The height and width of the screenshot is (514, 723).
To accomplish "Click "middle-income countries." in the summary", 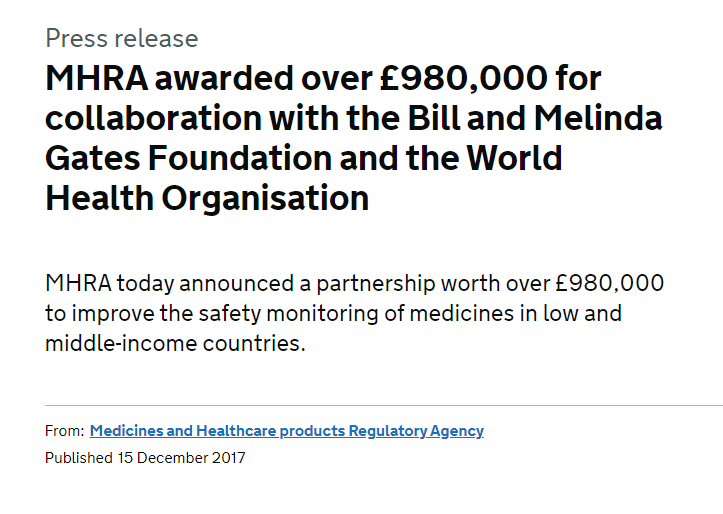I will click(175, 343).
